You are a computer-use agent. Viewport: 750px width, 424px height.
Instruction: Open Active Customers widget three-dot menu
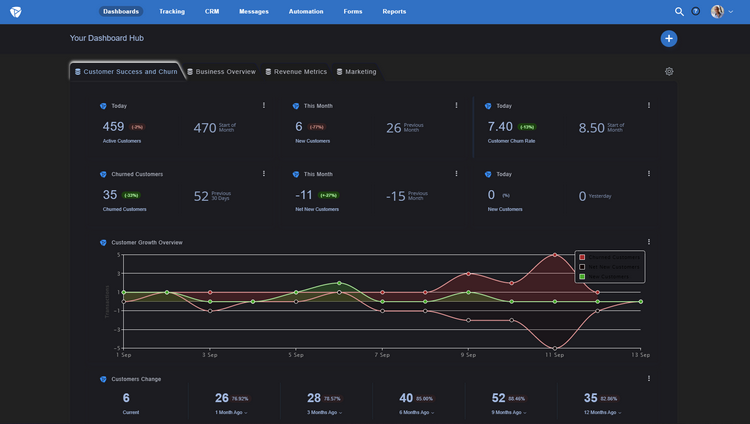264,105
